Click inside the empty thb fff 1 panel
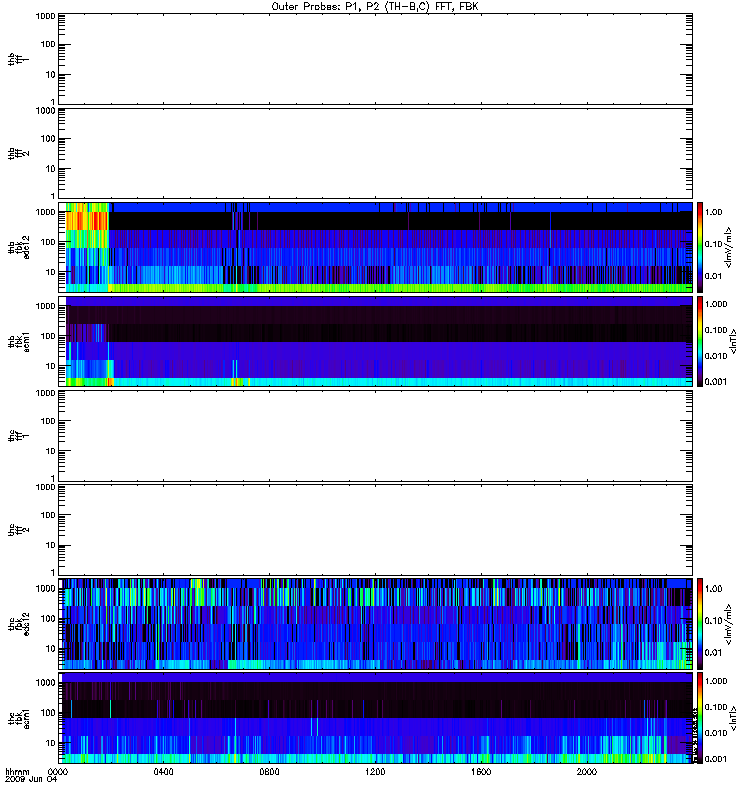Viewport: 750px width, 800px height. pyautogui.click(x=375, y=59)
